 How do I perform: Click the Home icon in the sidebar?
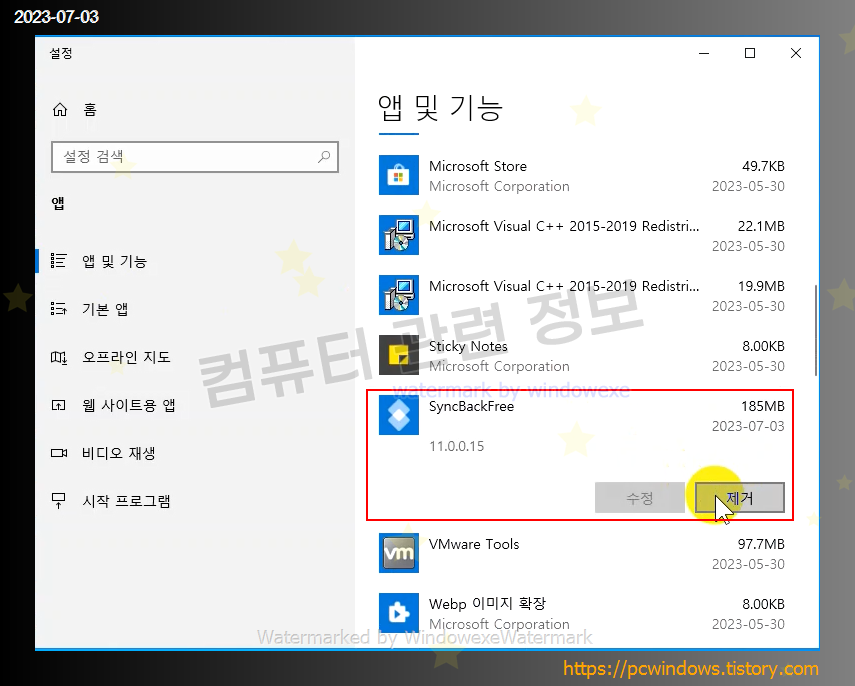(x=59, y=110)
